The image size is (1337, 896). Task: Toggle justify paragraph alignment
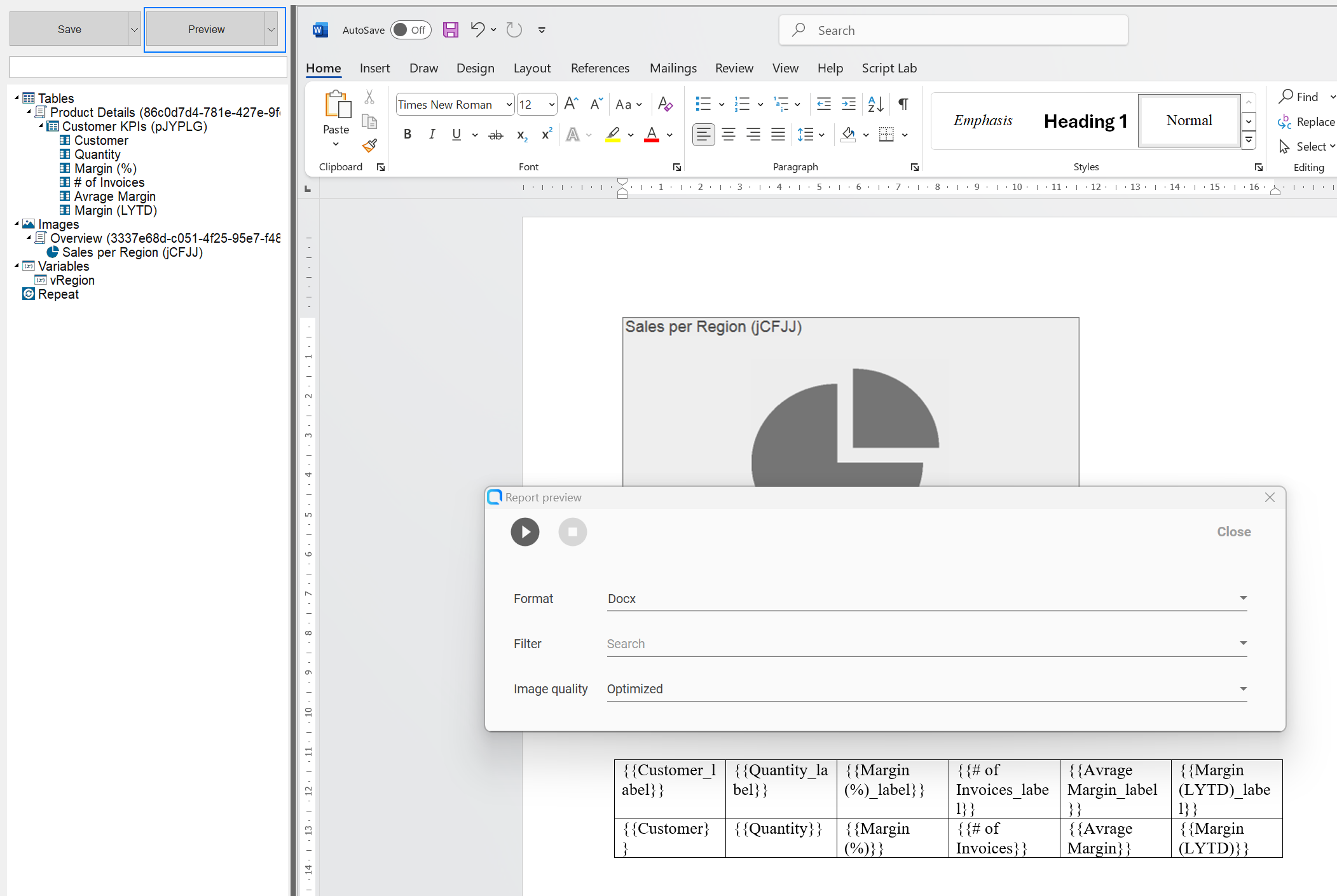(x=778, y=134)
